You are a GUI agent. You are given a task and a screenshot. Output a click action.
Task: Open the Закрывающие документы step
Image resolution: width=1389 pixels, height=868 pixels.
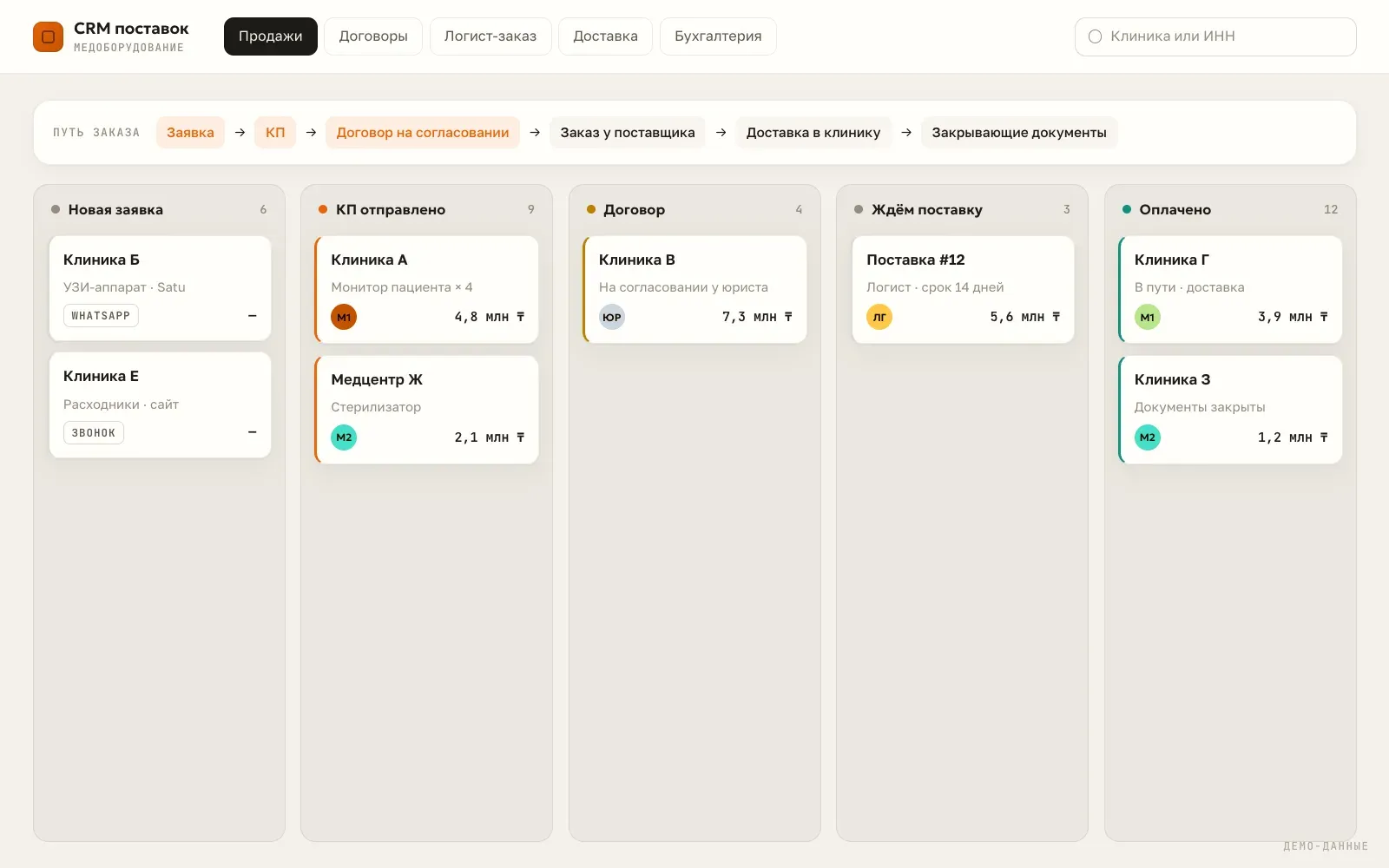click(x=1019, y=133)
